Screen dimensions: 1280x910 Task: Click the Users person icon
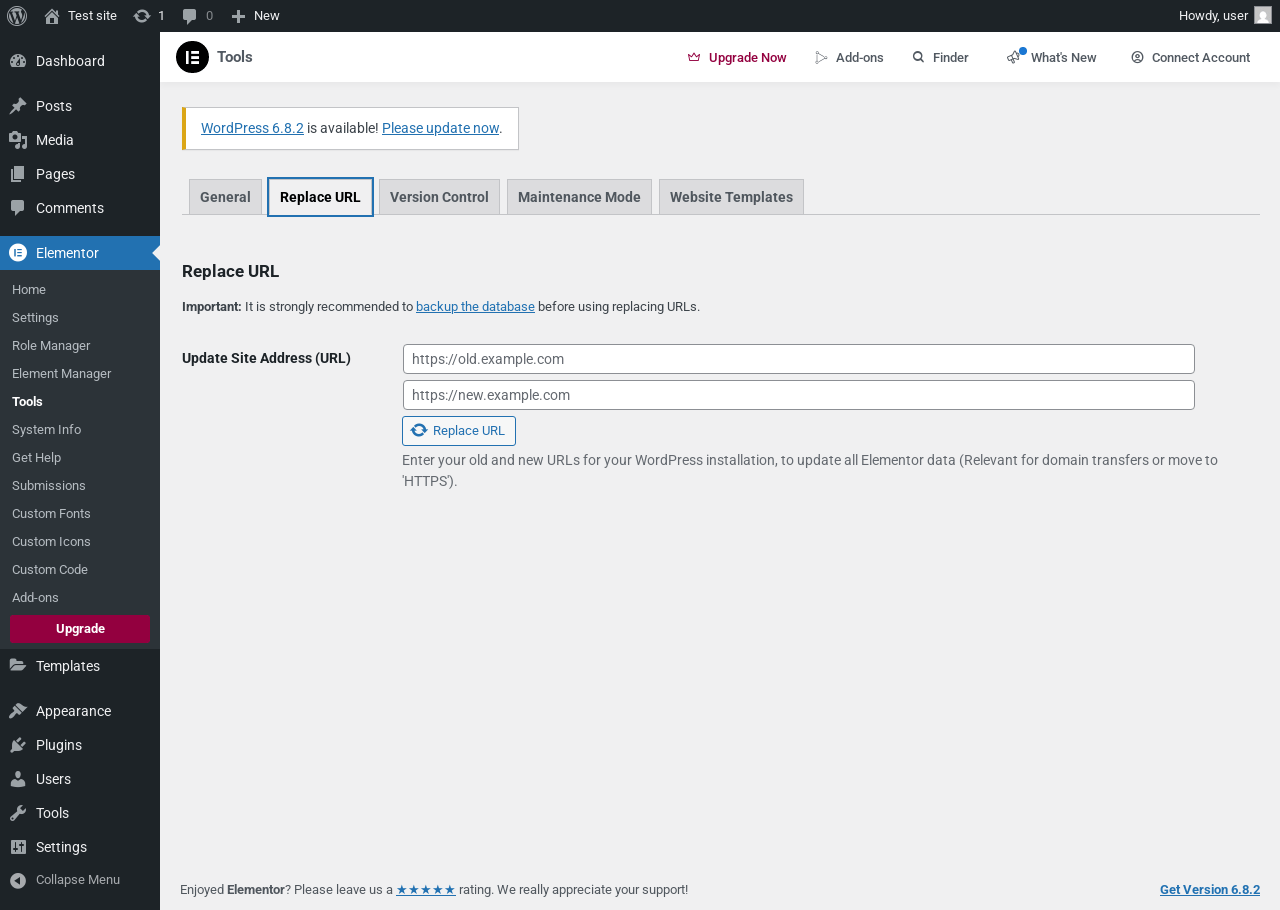click(x=18, y=779)
